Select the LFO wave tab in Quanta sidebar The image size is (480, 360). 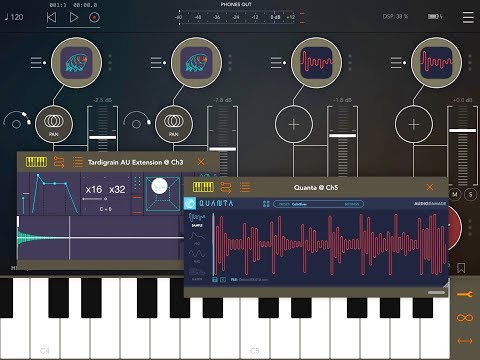[x=197, y=255]
